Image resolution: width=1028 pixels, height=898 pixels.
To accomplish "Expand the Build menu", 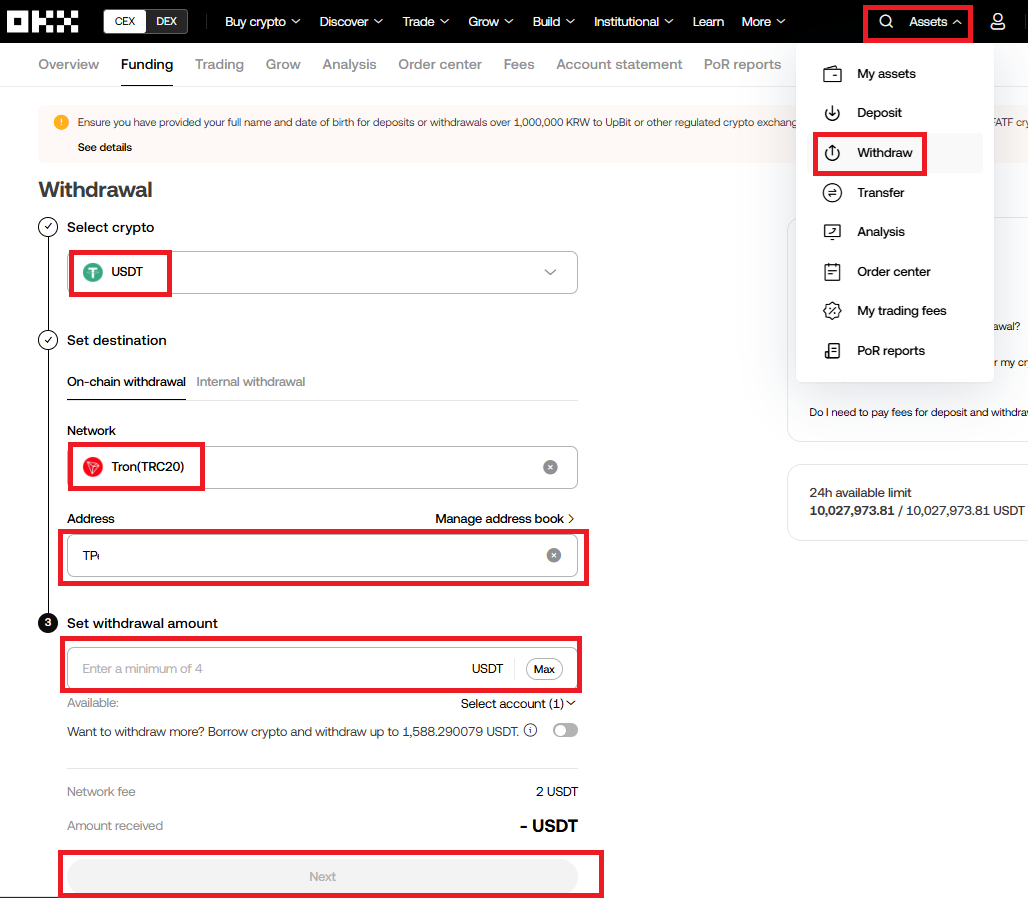I will (553, 22).
